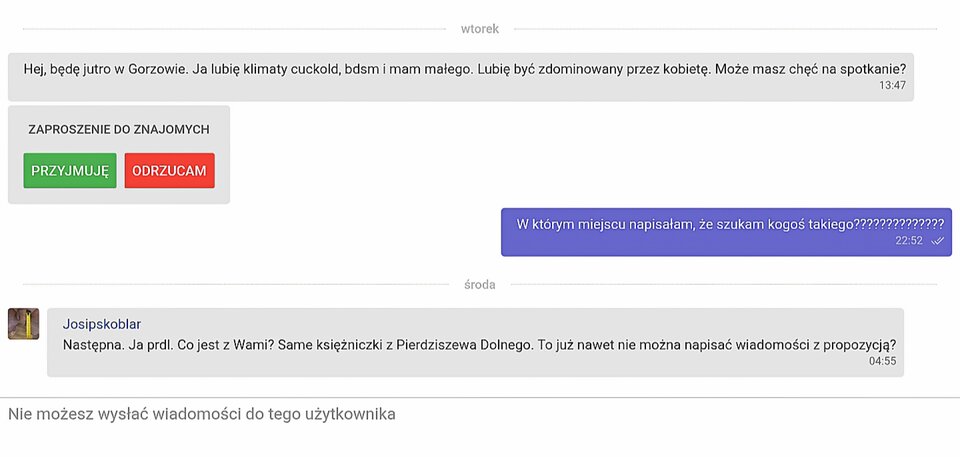Screen dimensions: 960x457
Task: Click the double-check read receipt icon
Action: (937, 241)
